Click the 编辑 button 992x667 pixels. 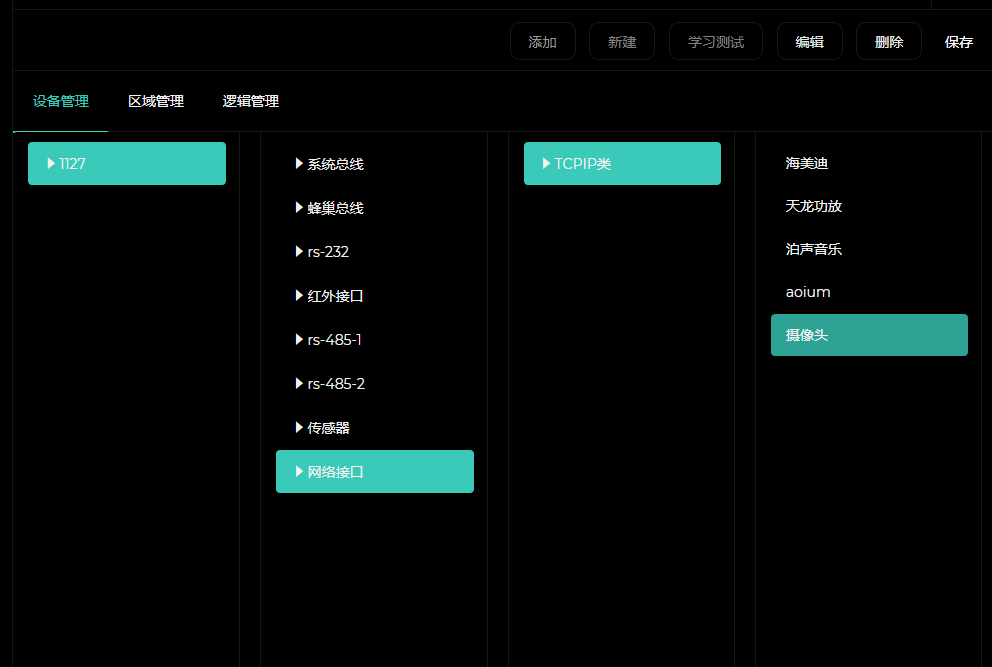click(x=810, y=42)
